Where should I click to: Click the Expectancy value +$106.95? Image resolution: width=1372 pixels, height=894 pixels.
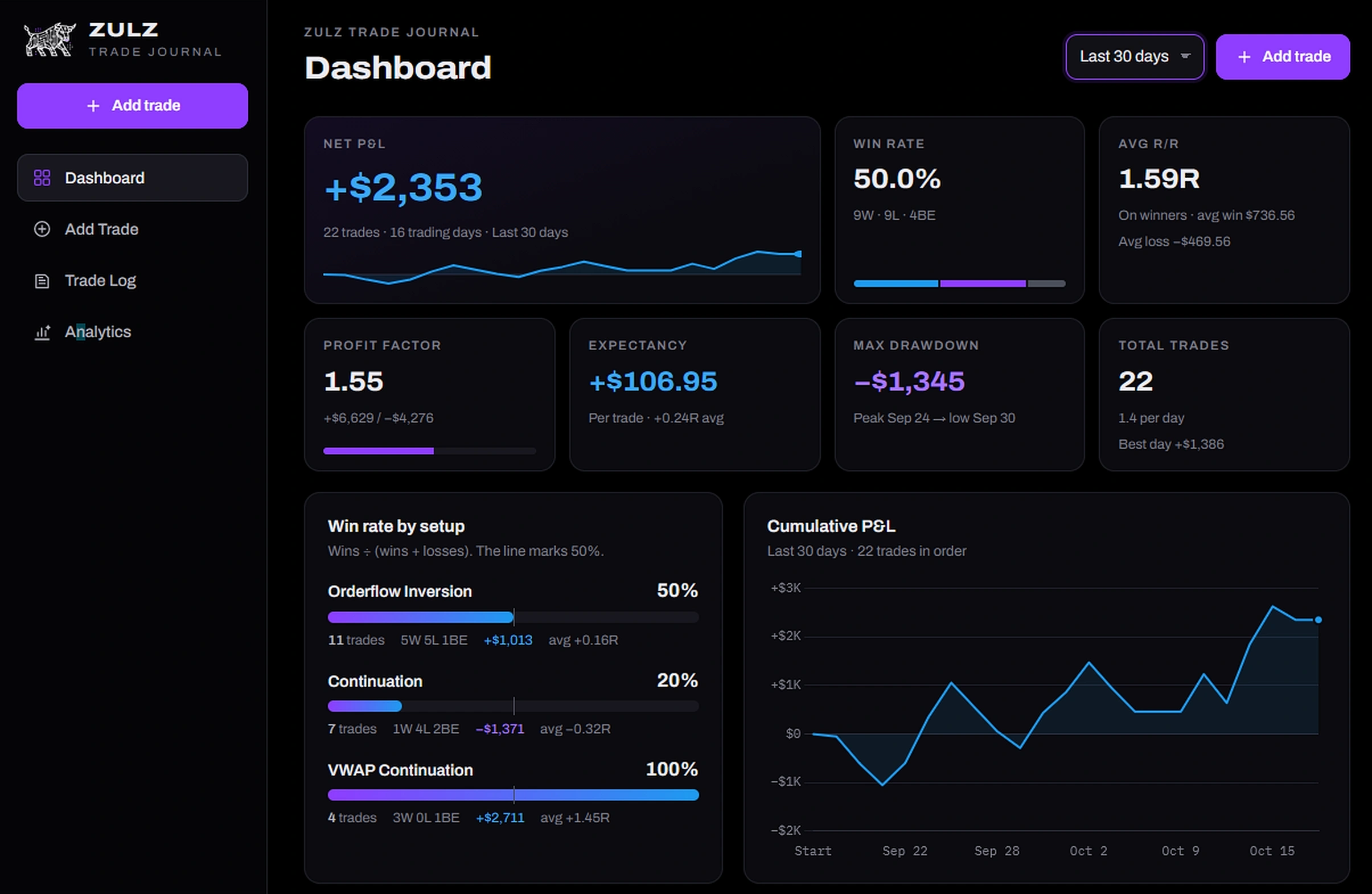click(653, 382)
